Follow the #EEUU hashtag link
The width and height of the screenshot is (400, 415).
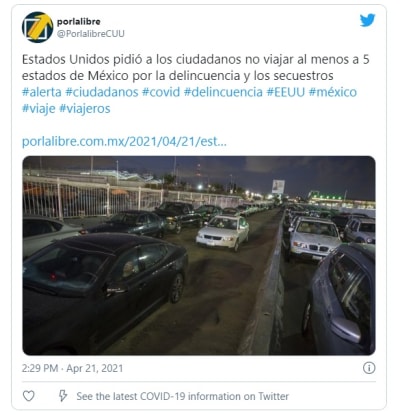[x=286, y=92]
